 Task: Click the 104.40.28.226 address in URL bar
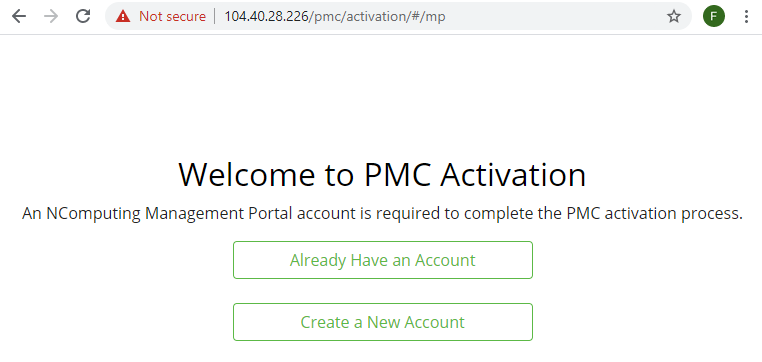click(266, 17)
